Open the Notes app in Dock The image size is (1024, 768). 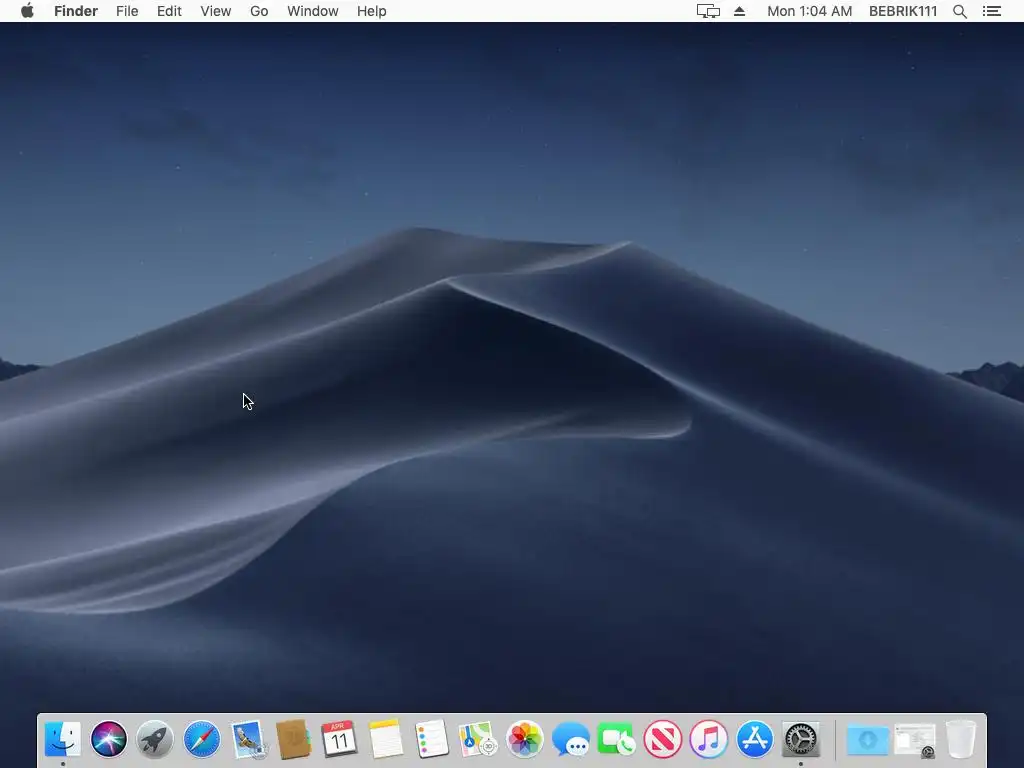coord(385,739)
